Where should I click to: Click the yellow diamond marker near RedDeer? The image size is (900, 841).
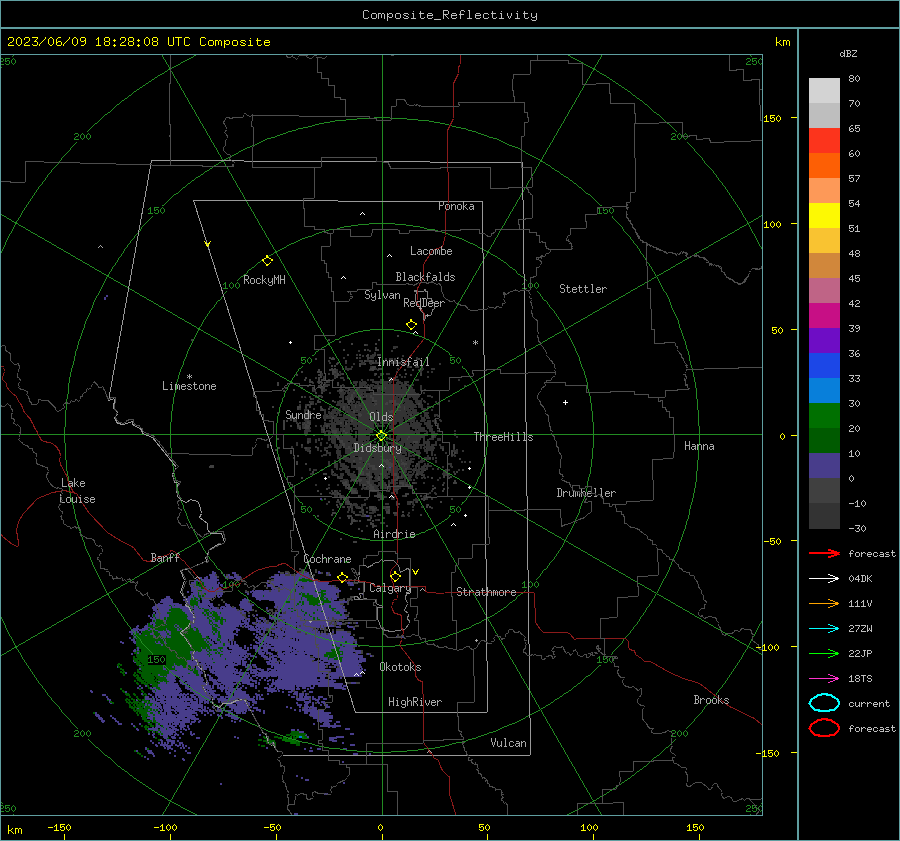411,324
